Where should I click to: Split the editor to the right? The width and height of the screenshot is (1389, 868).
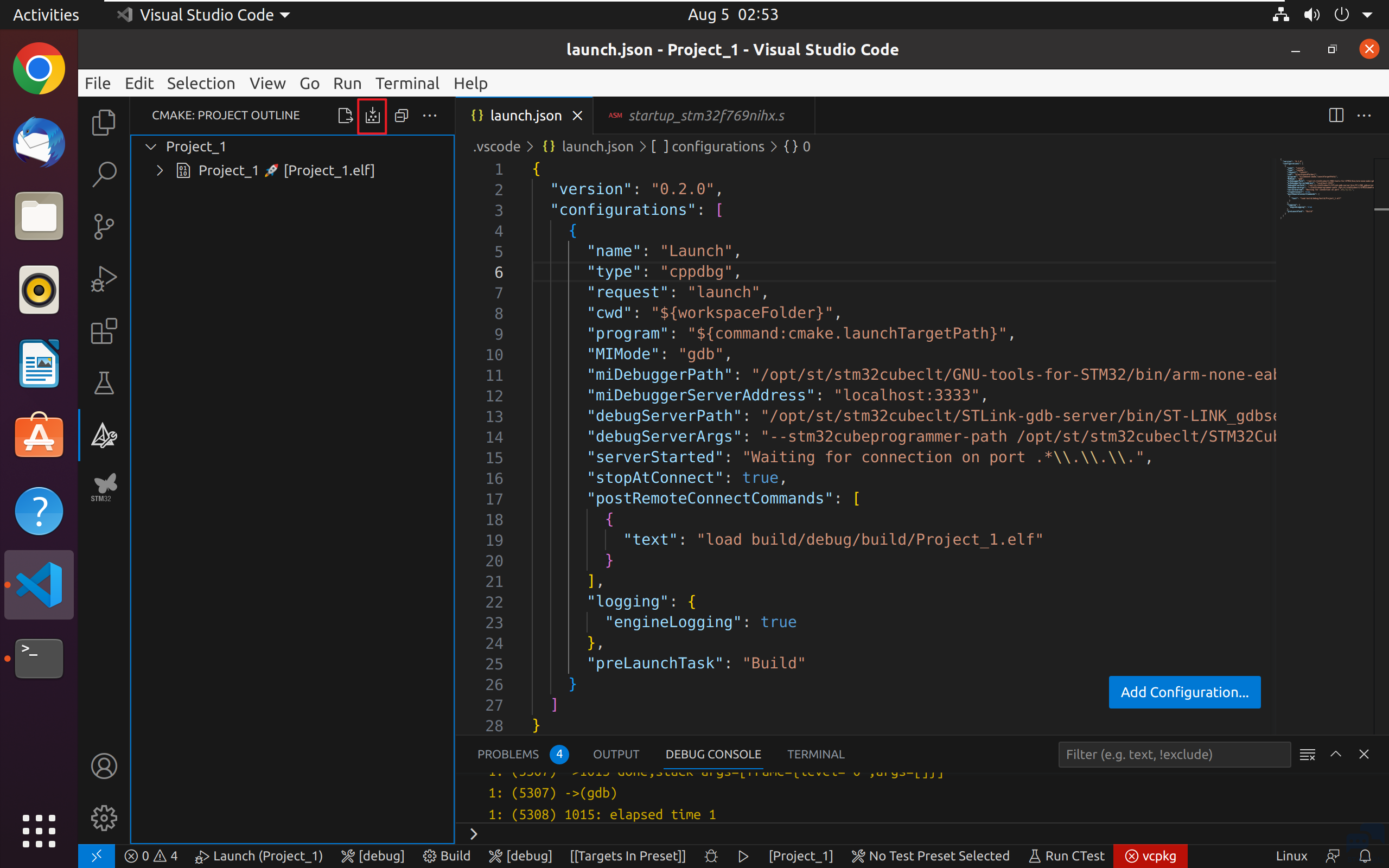1336,116
